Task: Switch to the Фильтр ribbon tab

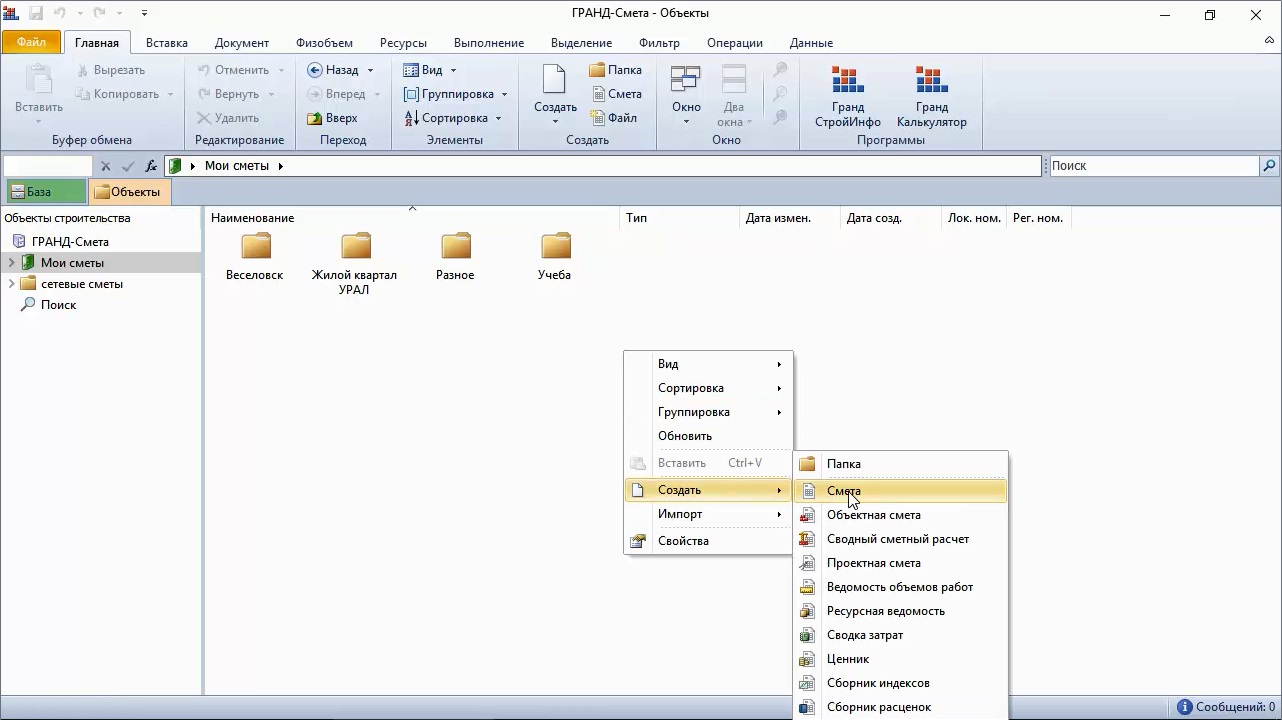Action: click(x=659, y=43)
